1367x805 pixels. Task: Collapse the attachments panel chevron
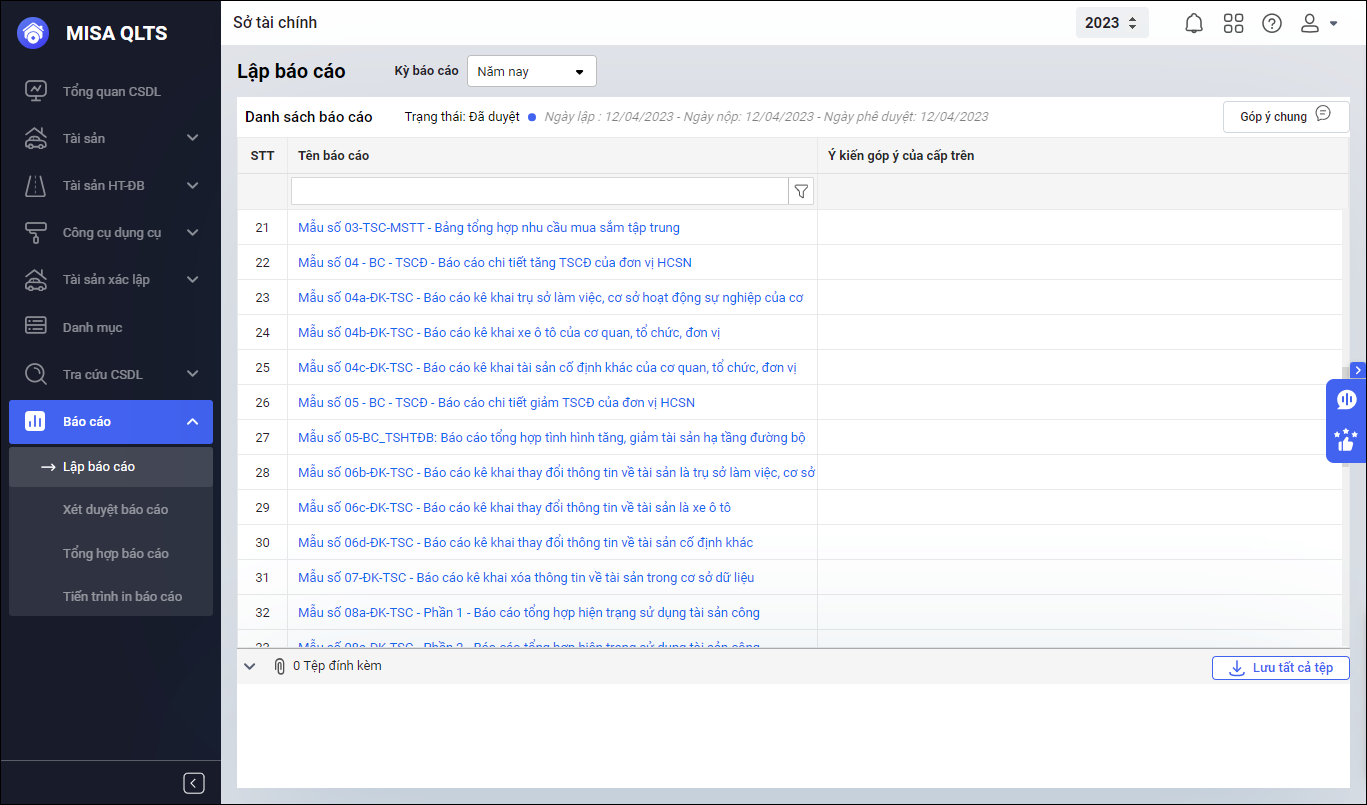pyautogui.click(x=250, y=666)
